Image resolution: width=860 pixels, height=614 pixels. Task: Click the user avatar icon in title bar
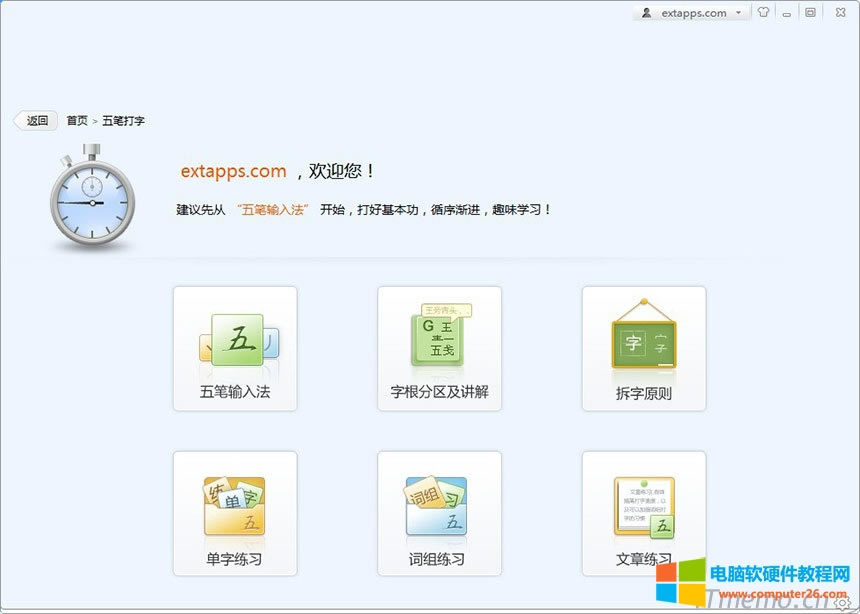point(647,13)
